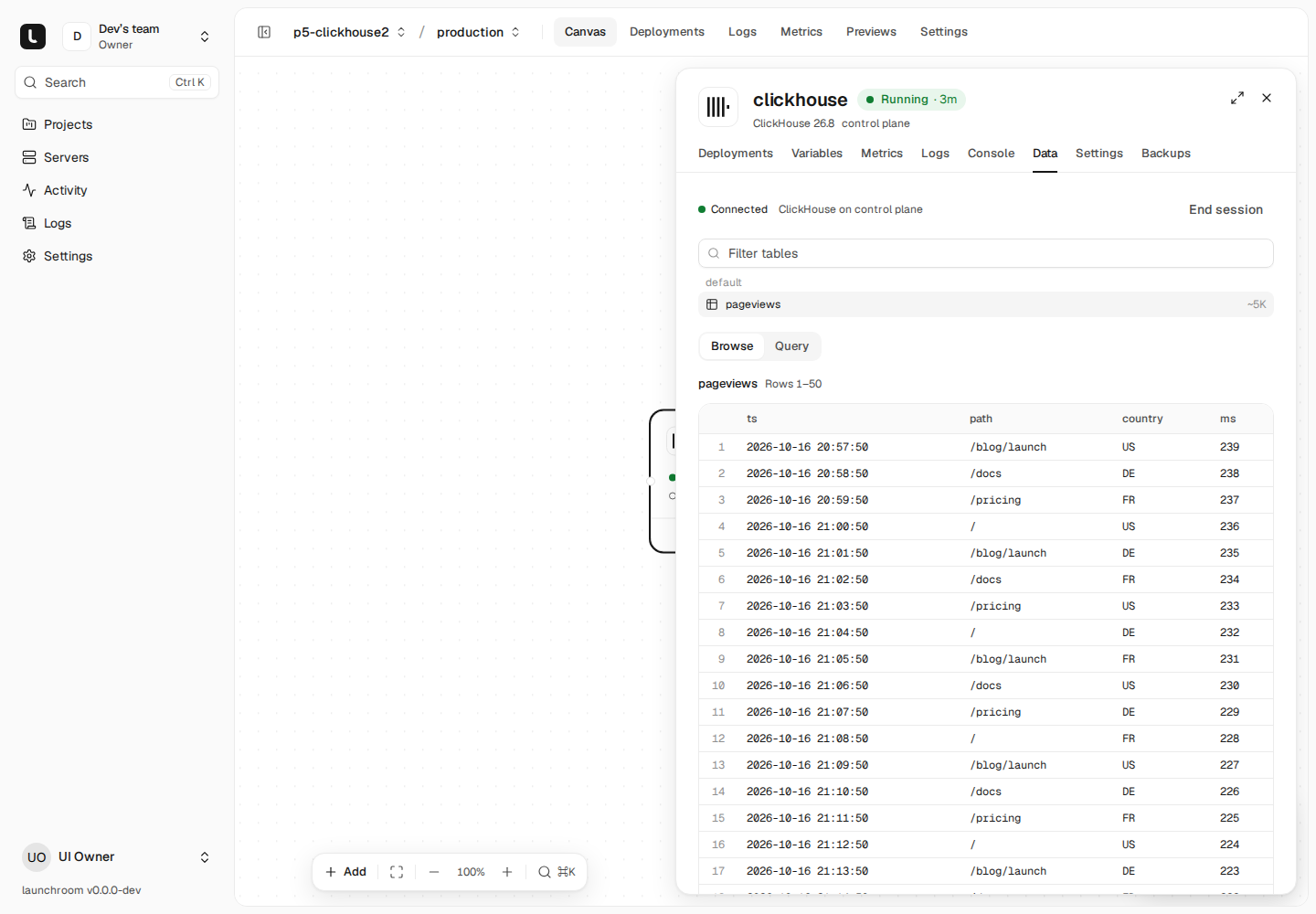Screen dimensions: 1316x914
Task: Open Settings in sidebar
Action: coord(117,256)
